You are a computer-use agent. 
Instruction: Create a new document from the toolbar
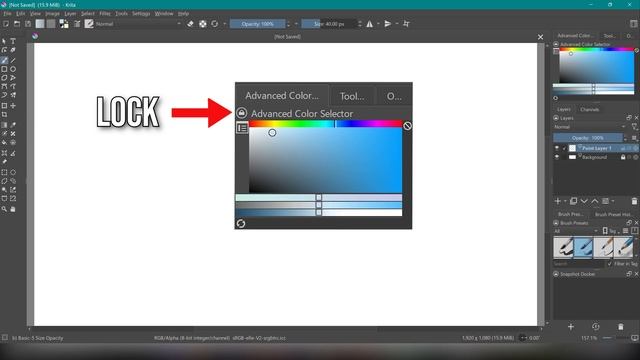click(6, 24)
